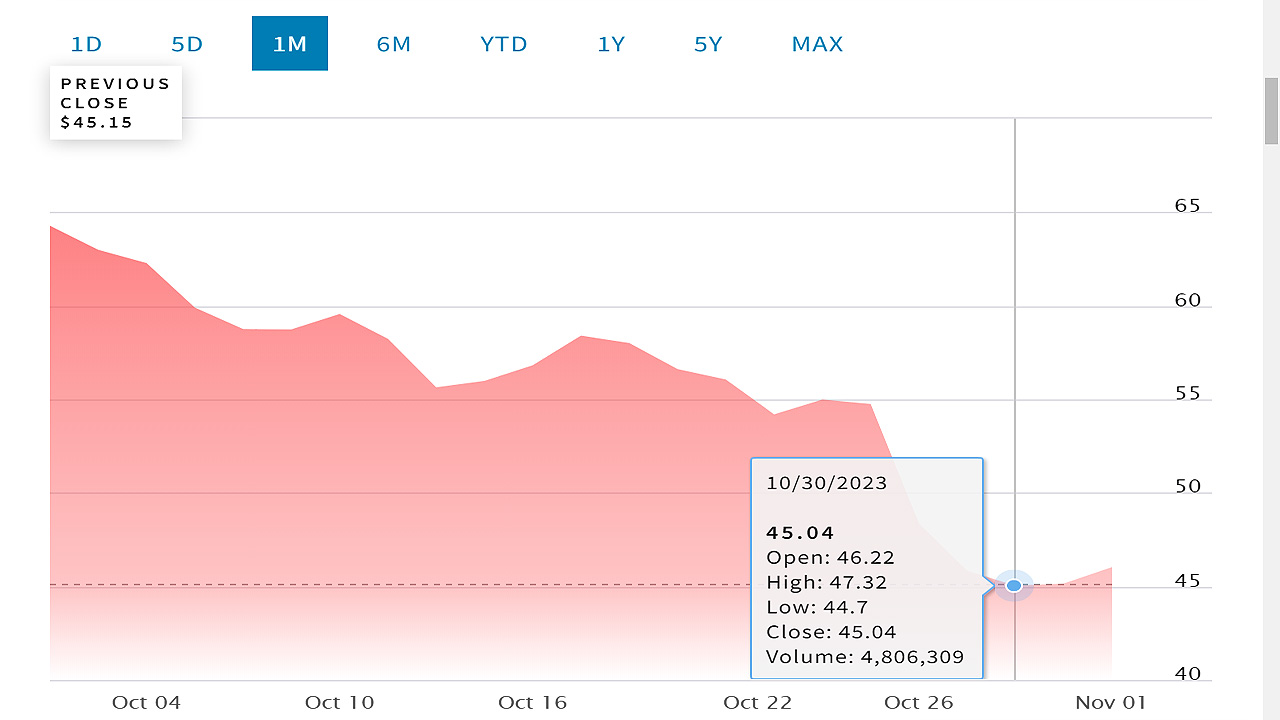Select the 1D time range tab
Viewport: 1280px width, 720px height.
tap(86, 43)
